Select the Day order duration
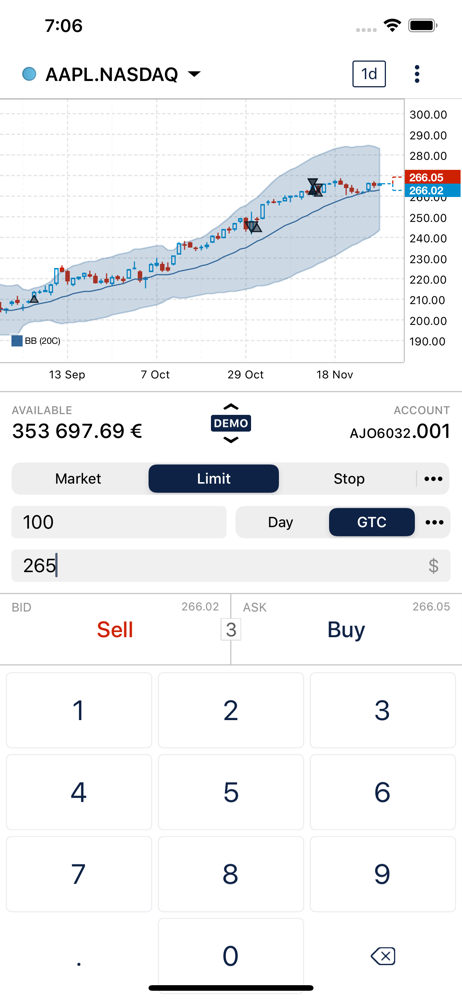This screenshot has height=1000, width=462. 280,522
